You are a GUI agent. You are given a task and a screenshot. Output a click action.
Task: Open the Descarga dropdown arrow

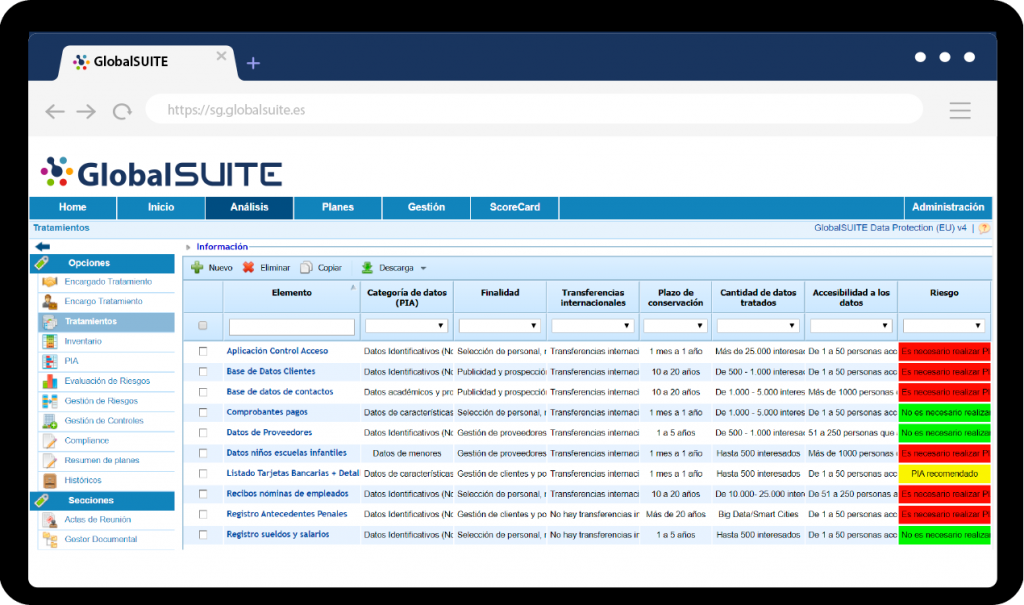[x=421, y=267]
